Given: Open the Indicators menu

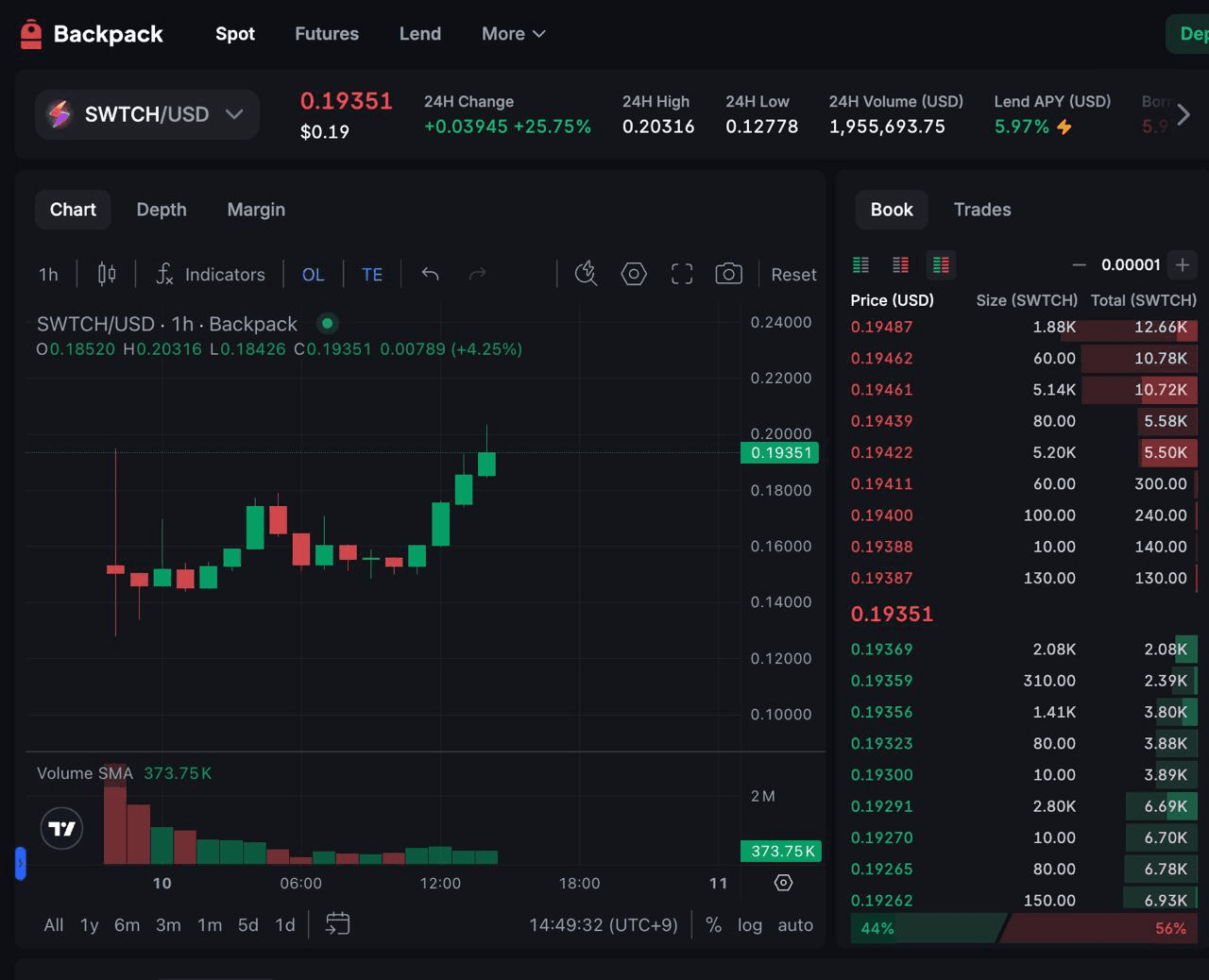Looking at the screenshot, I should pyautogui.click(x=211, y=274).
